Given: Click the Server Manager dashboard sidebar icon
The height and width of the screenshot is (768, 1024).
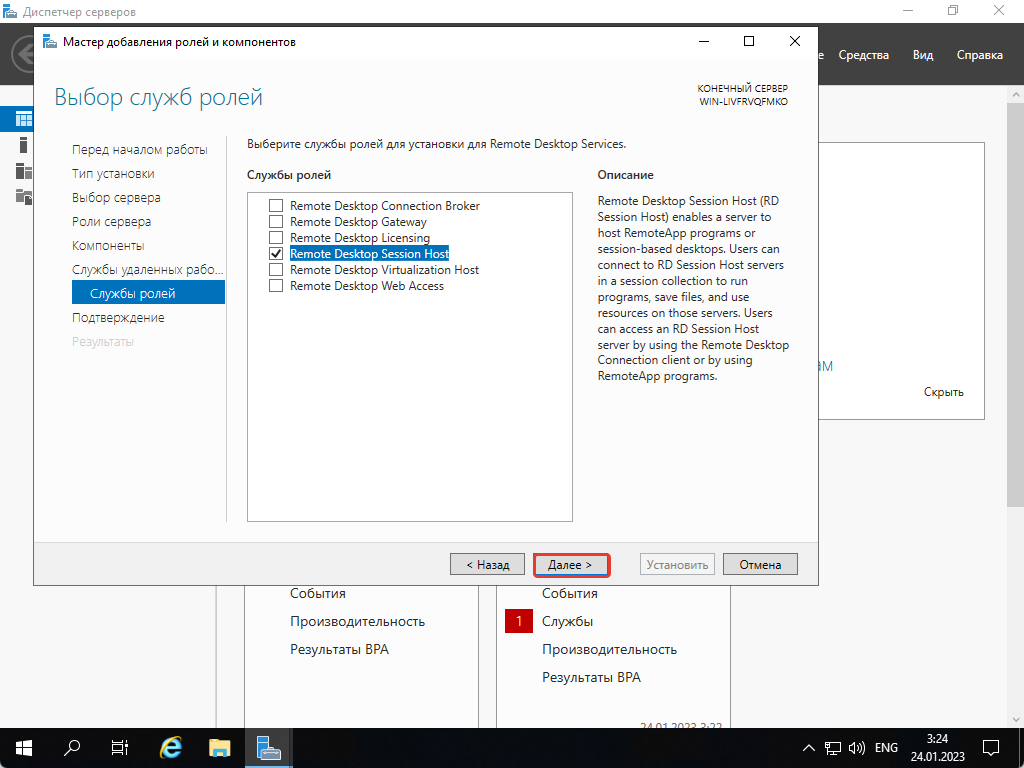Looking at the screenshot, I should coord(22,119).
